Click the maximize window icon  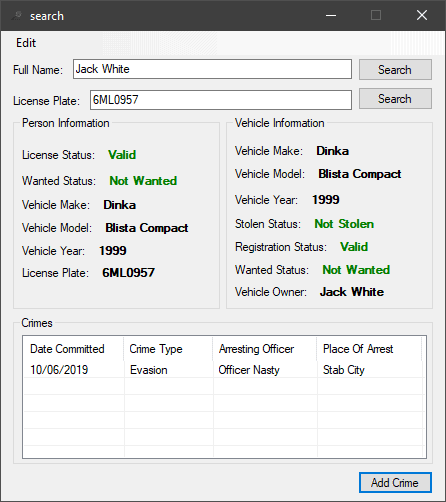[x=376, y=15]
